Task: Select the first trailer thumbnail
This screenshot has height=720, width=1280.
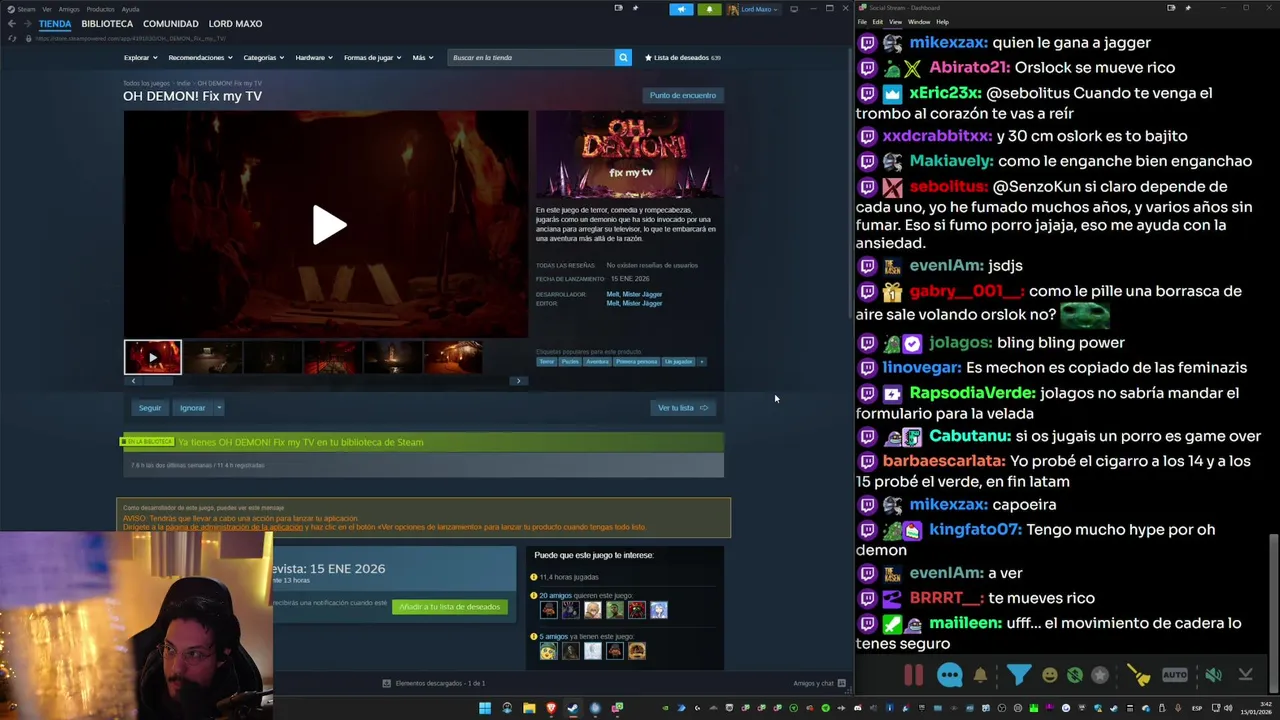Action: point(153,357)
